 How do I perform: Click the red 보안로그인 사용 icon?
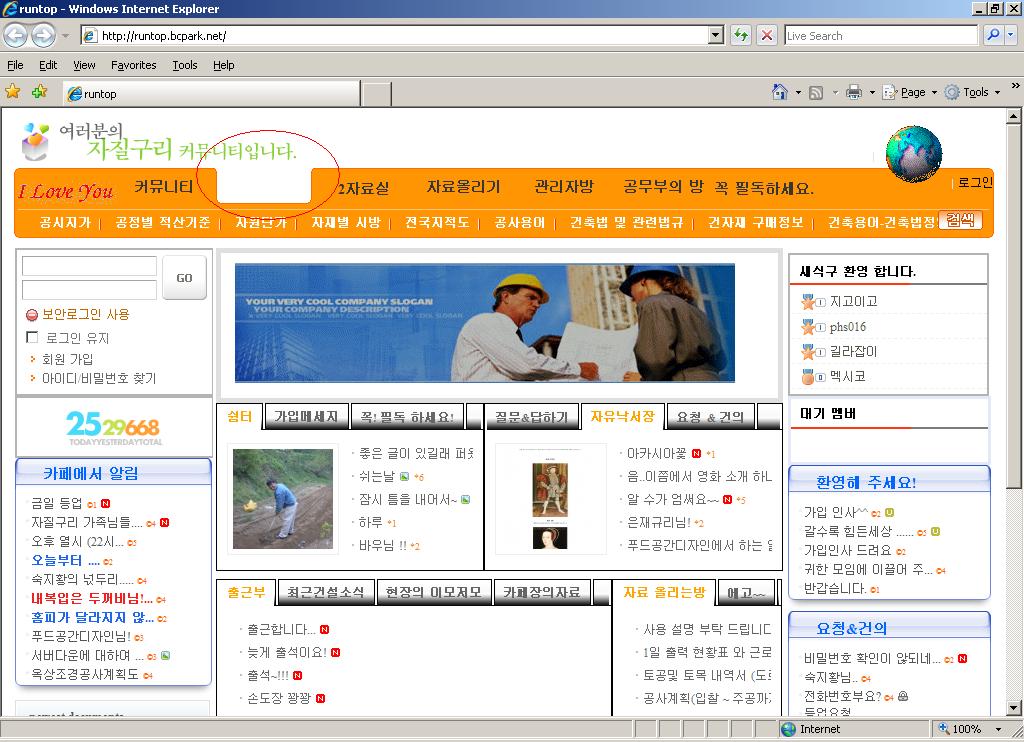[x=32, y=315]
